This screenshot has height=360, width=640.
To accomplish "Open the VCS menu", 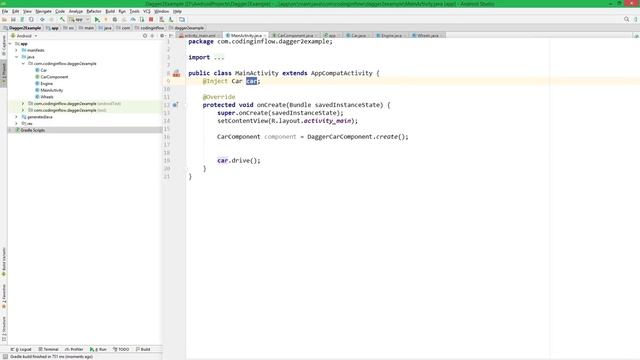I will click(147, 11).
